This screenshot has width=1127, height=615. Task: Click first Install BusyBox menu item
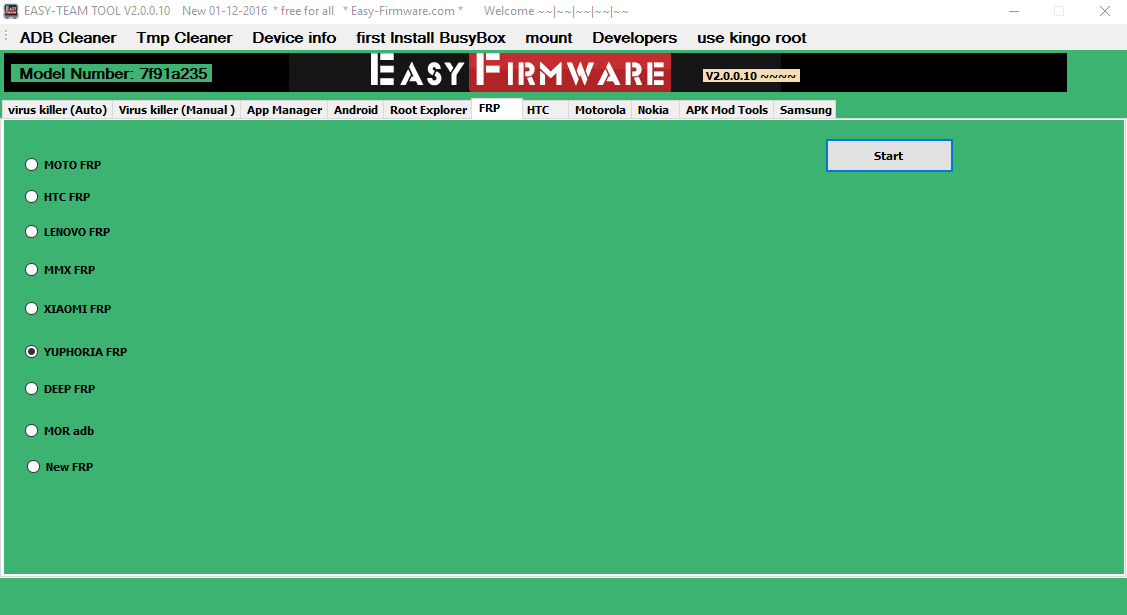431,37
